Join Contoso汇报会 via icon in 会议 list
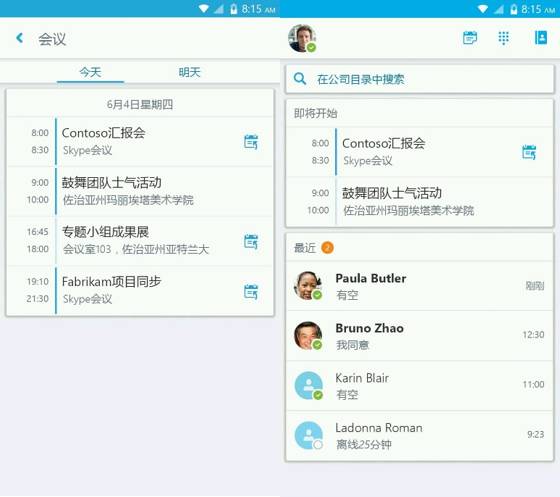 pyautogui.click(x=251, y=142)
